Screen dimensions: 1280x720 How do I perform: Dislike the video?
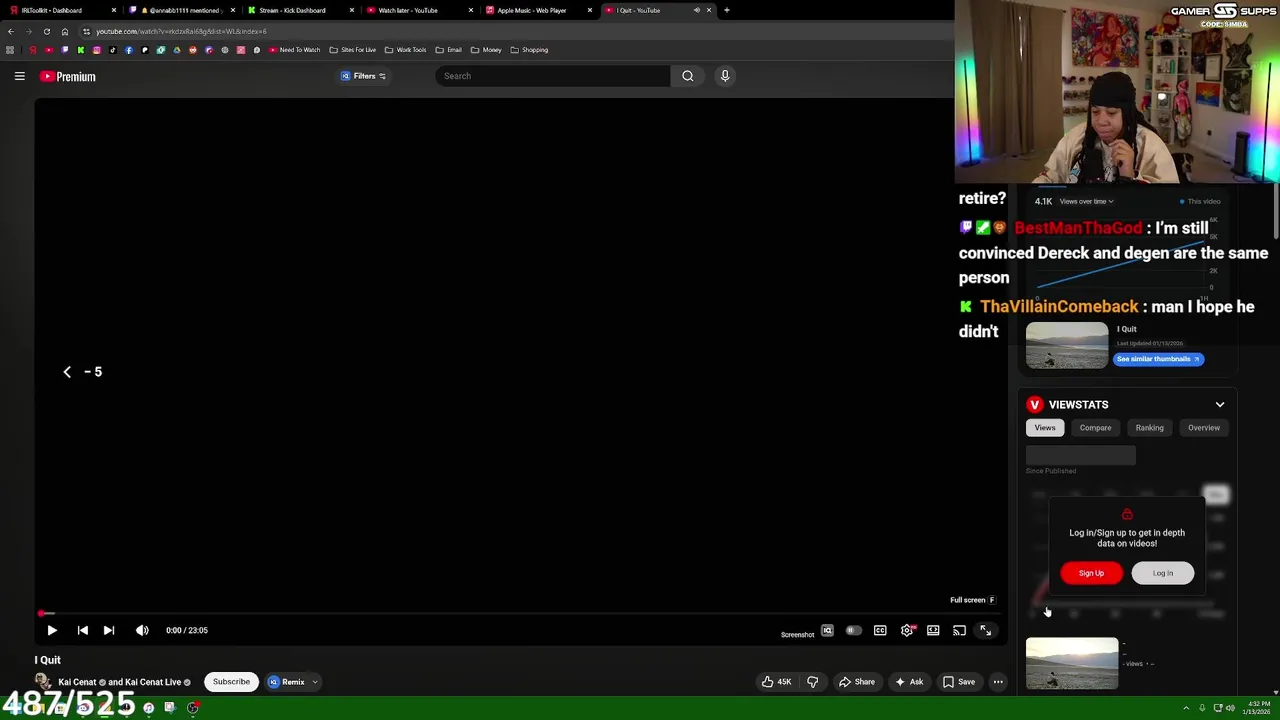pos(812,682)
